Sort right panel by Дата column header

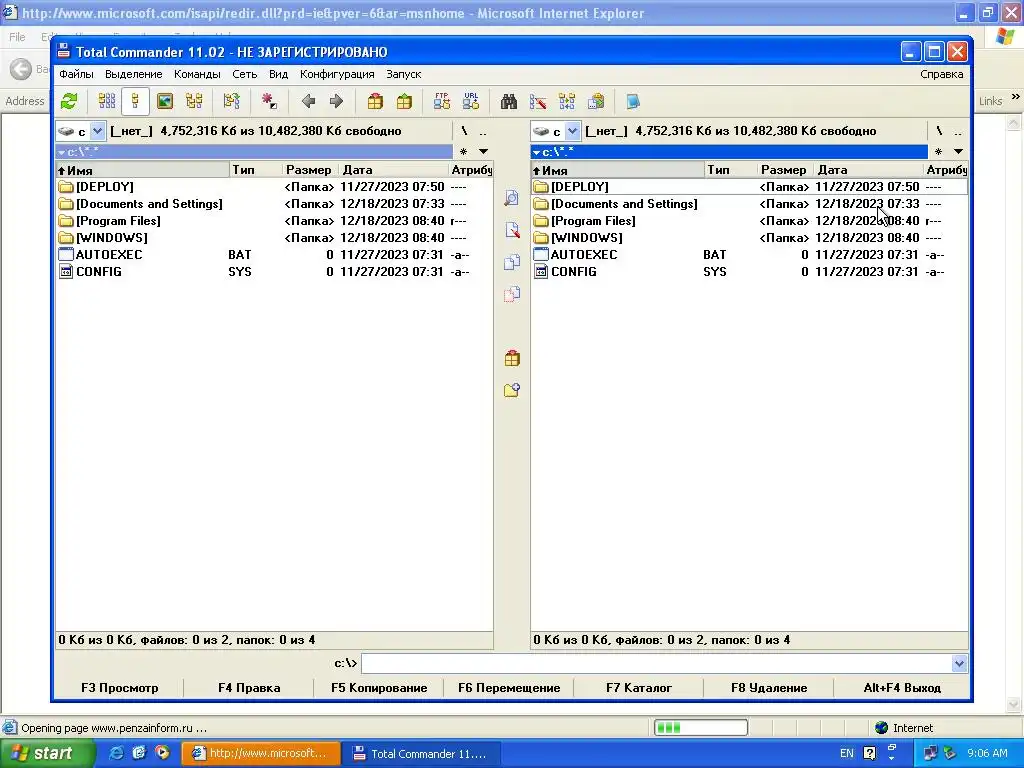[x=869, y=170]
